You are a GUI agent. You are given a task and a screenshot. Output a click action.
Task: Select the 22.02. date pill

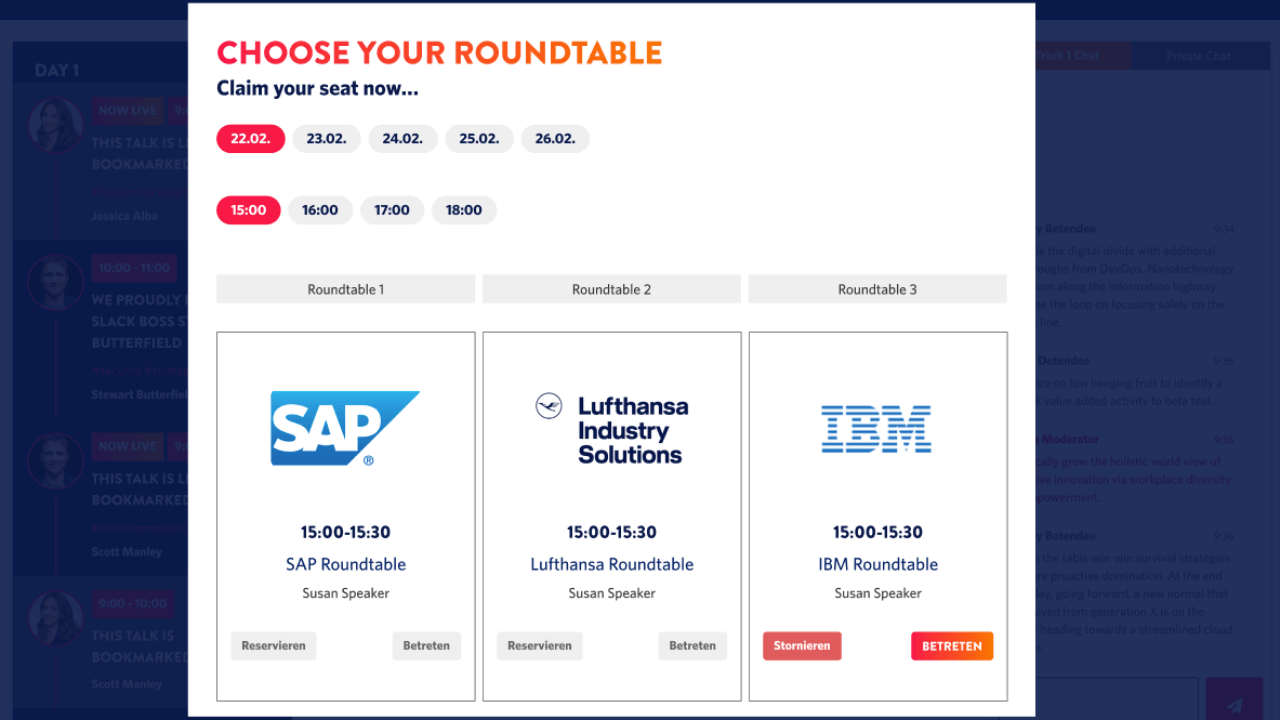pos(251,139)
